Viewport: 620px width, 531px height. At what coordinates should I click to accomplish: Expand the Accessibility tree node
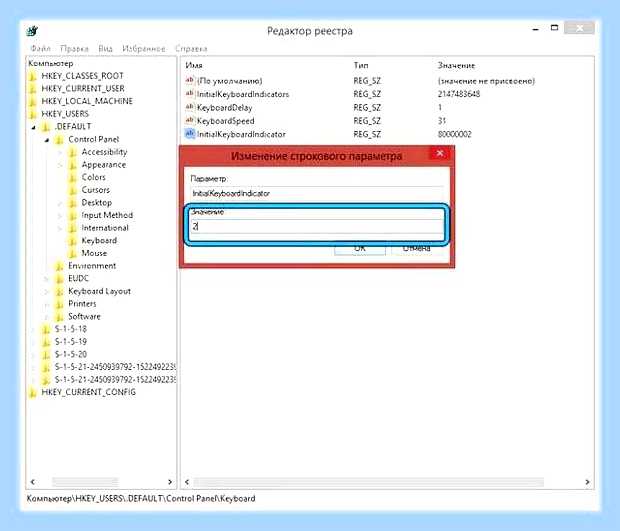(x=60, y=153)
